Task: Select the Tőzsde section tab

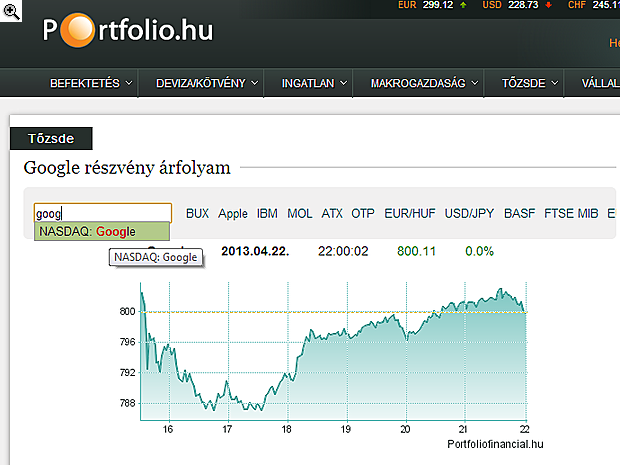Action: click(x=51, y=138)
